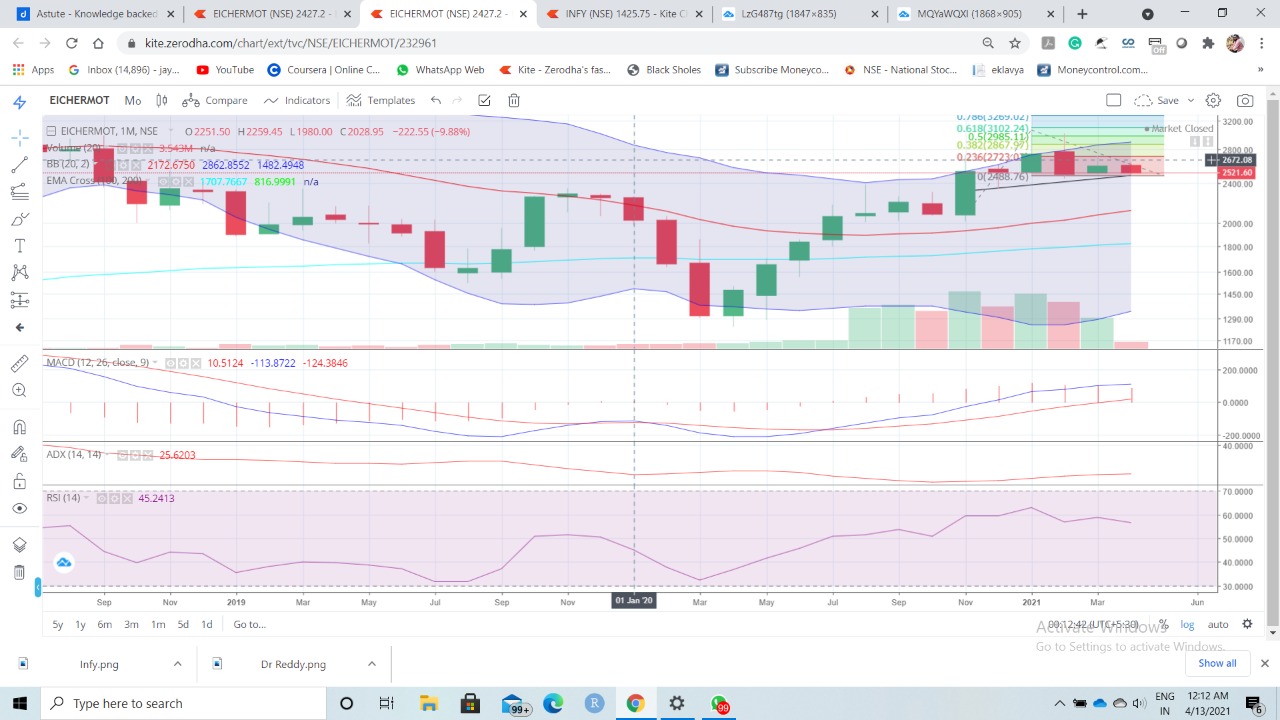Open settings for the BB indicator
Screen dimensions: 1280x720
pyautogui.click(x=123, y=164)
